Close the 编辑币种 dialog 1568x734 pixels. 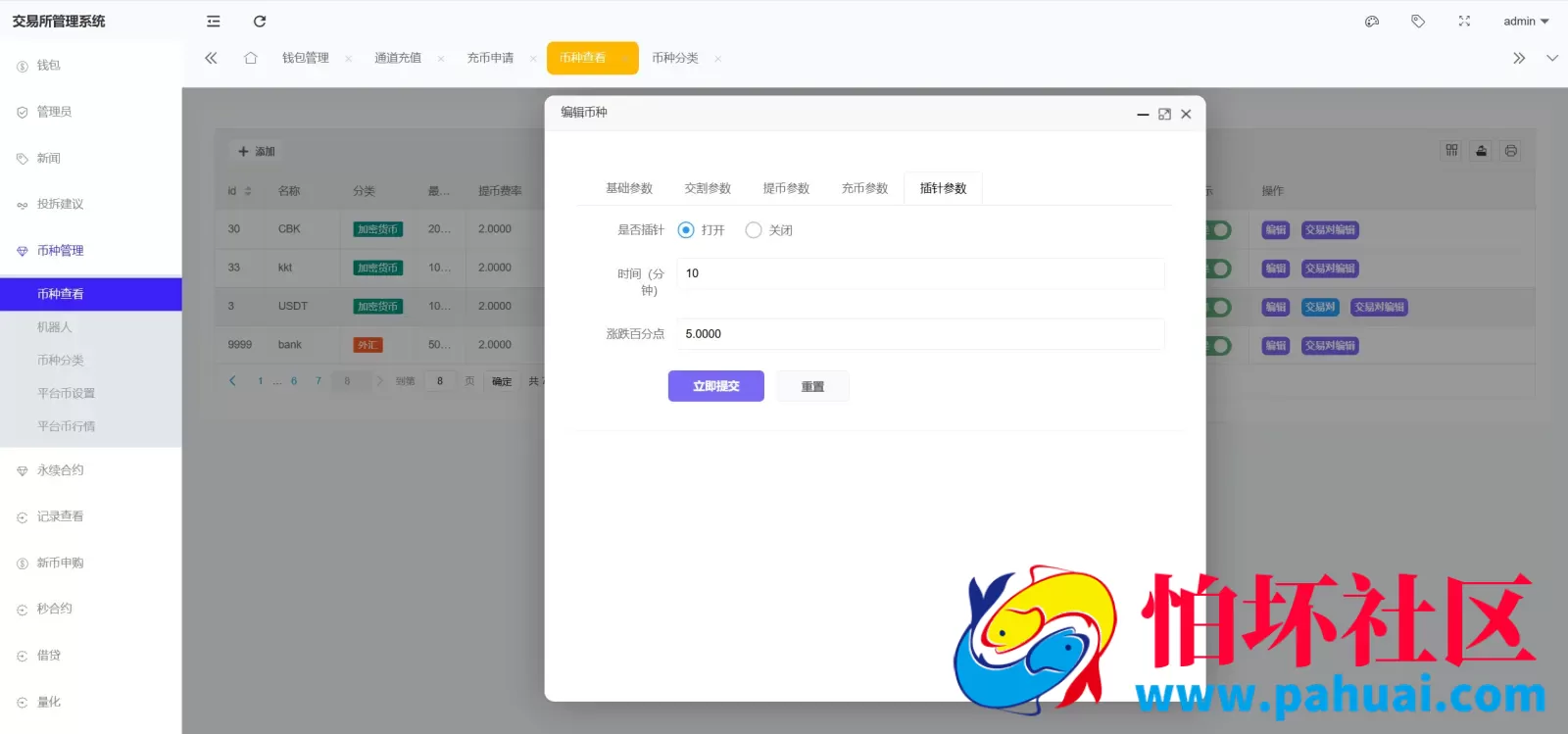point(1186,115)
